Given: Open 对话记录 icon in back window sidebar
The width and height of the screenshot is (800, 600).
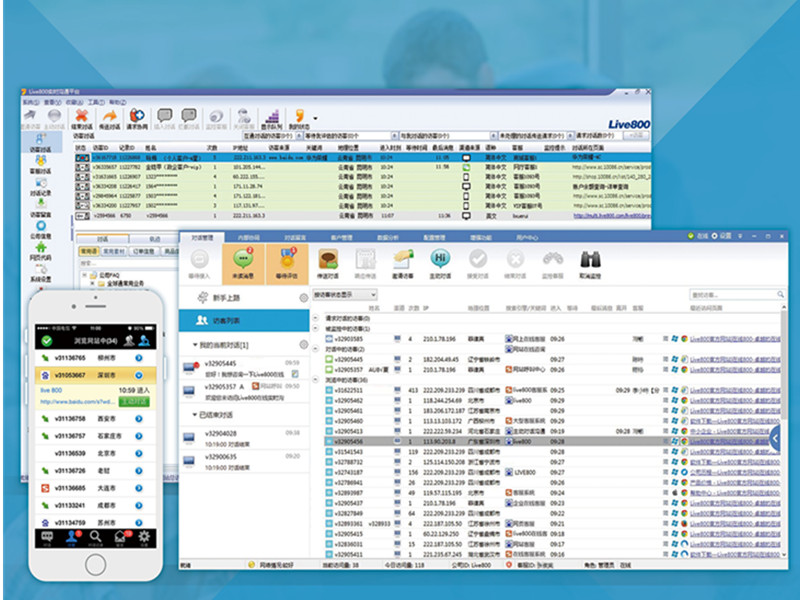Looking at the screenshot, I should tap(41, 183).
